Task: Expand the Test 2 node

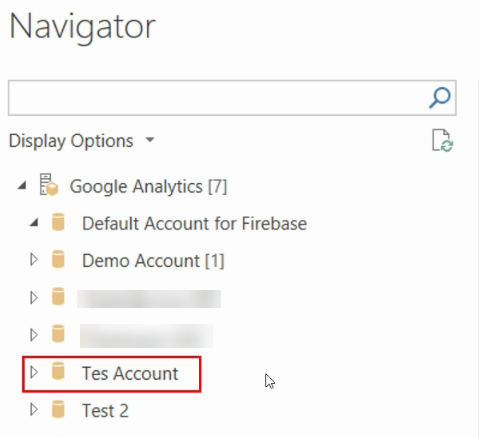Action: [x=34, y=410]
